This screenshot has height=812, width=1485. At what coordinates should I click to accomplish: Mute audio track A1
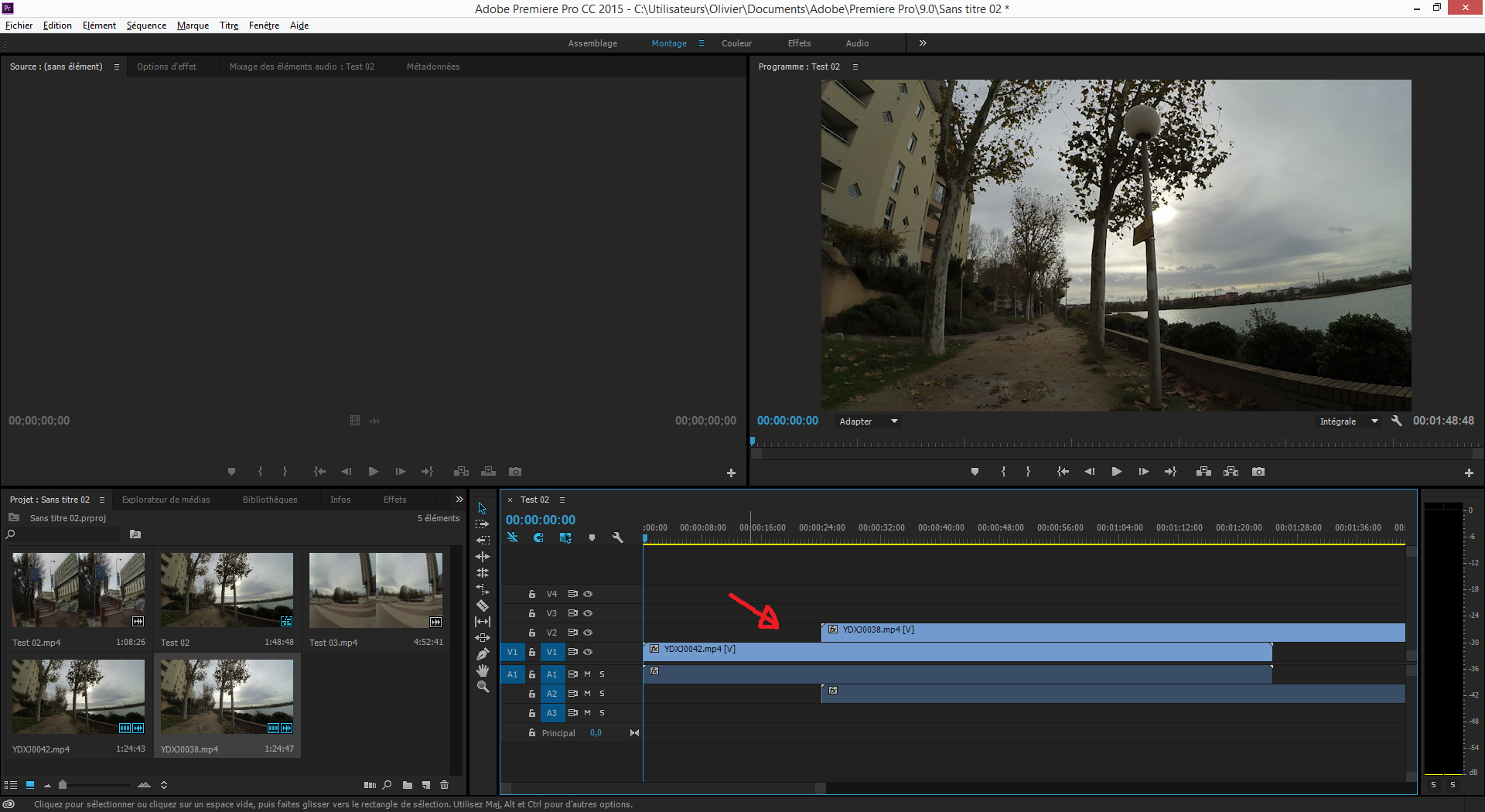coord(587,674)
